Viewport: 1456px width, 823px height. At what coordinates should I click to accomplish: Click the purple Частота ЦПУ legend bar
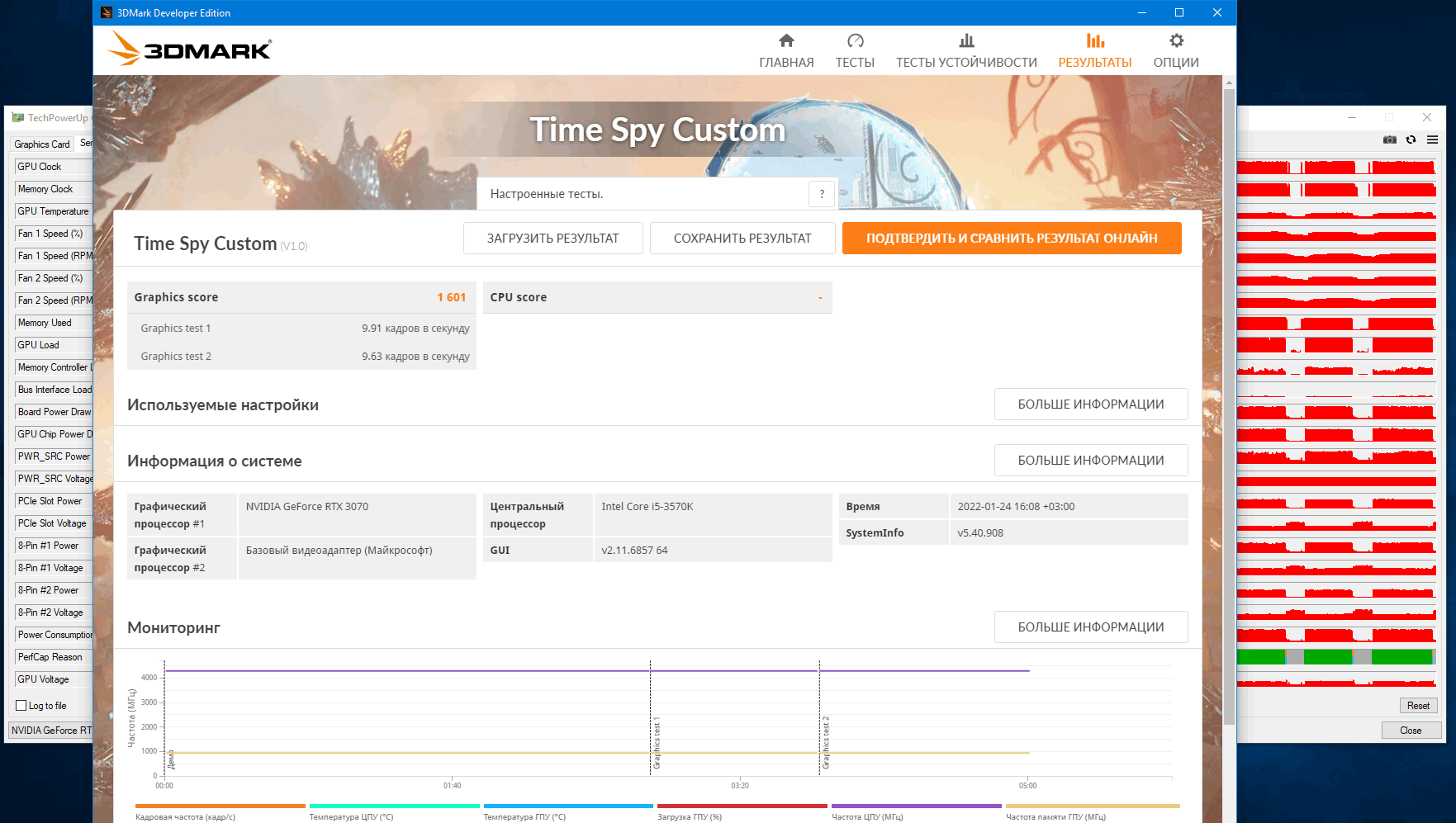[x=917, y=806]
